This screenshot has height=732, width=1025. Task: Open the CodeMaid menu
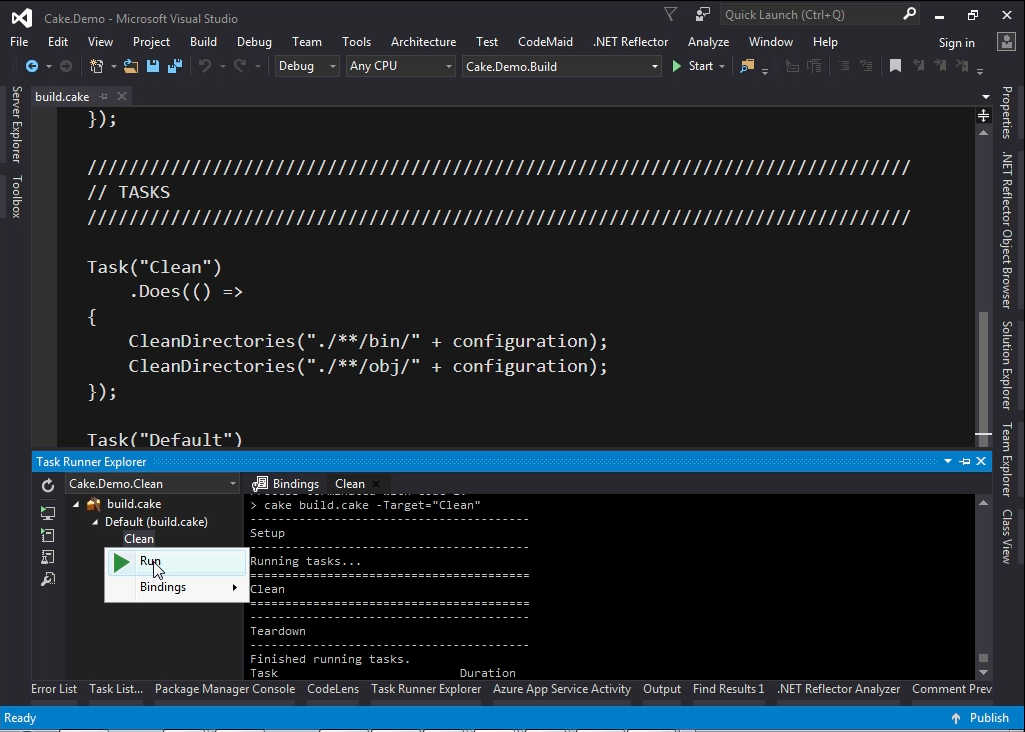click(545, 42)
